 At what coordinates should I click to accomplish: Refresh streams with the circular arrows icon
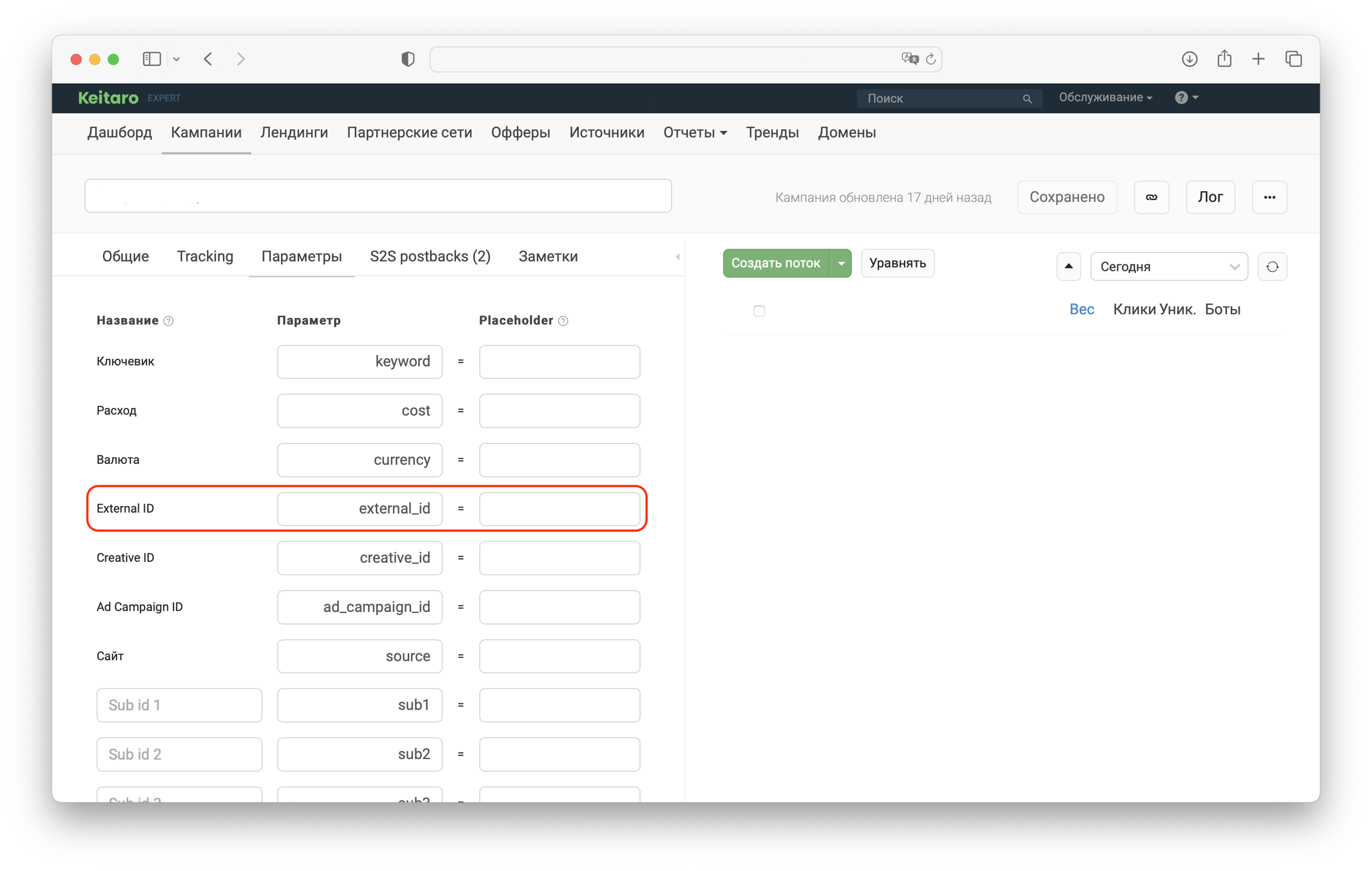[1272, 266]
